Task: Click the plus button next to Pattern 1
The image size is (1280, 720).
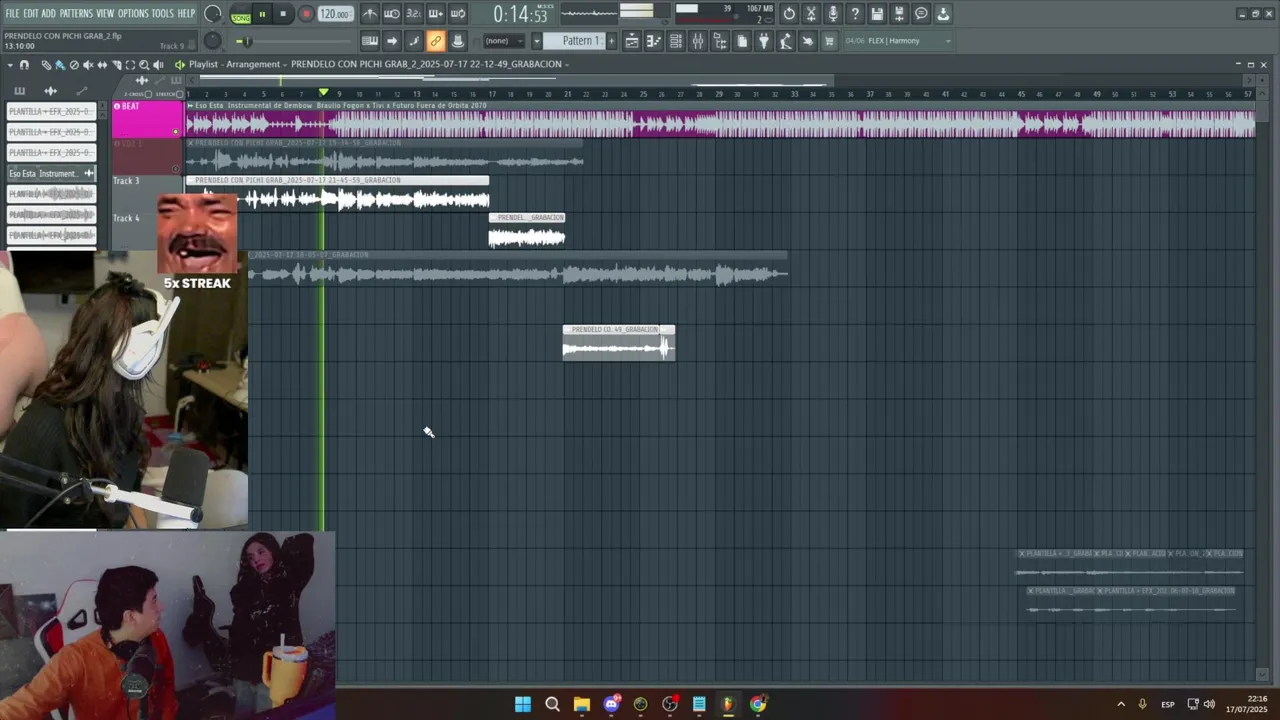Action: (612, 41)
